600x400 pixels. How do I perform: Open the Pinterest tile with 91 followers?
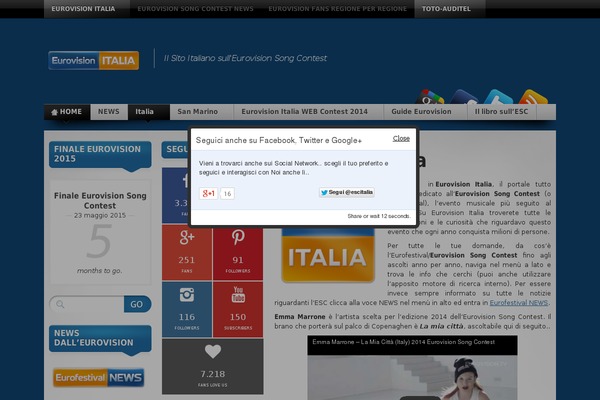tap(238, 253)
